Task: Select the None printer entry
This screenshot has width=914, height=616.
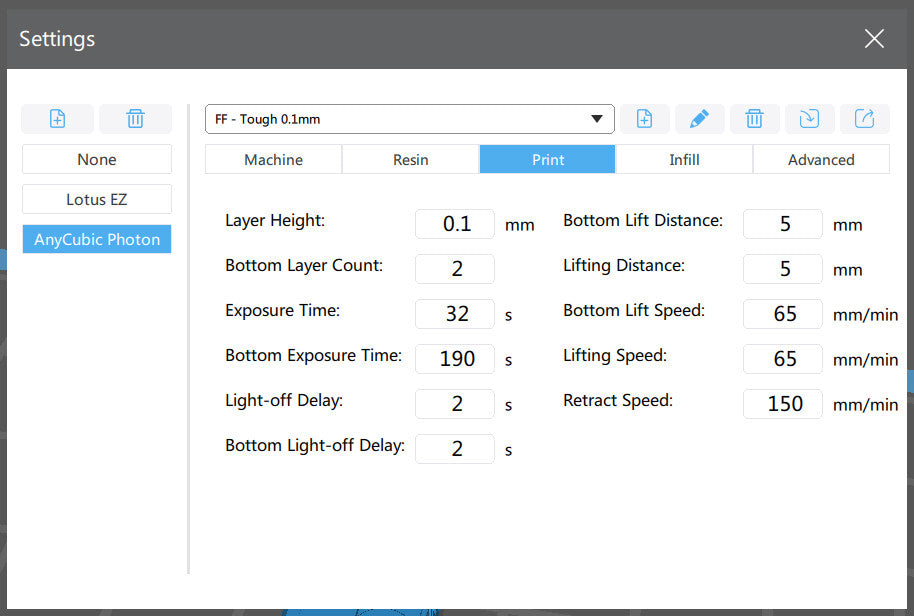Action: click(x=97, y=160)
